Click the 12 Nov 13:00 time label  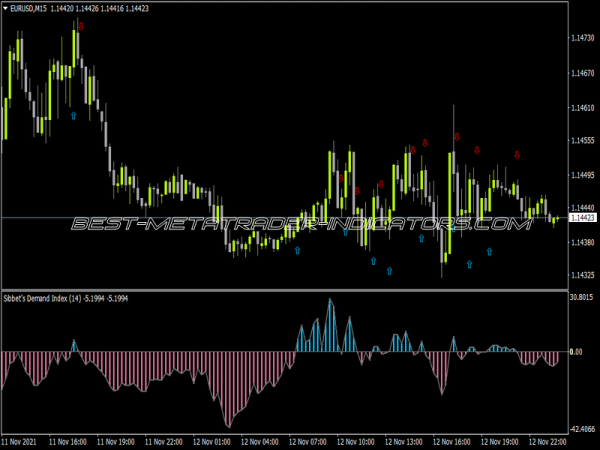point(404,442)
